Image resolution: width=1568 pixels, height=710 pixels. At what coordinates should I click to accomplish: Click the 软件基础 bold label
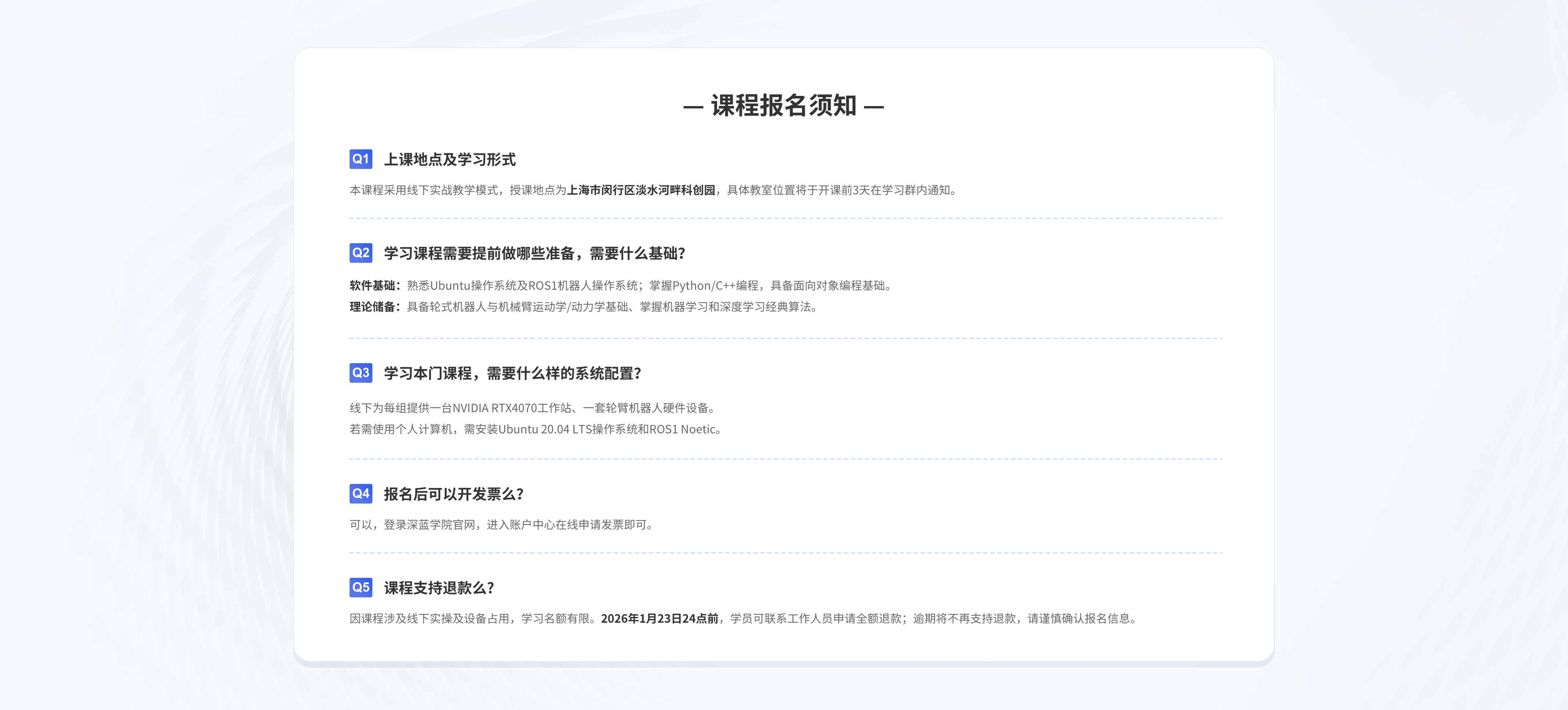pos(372,286)
